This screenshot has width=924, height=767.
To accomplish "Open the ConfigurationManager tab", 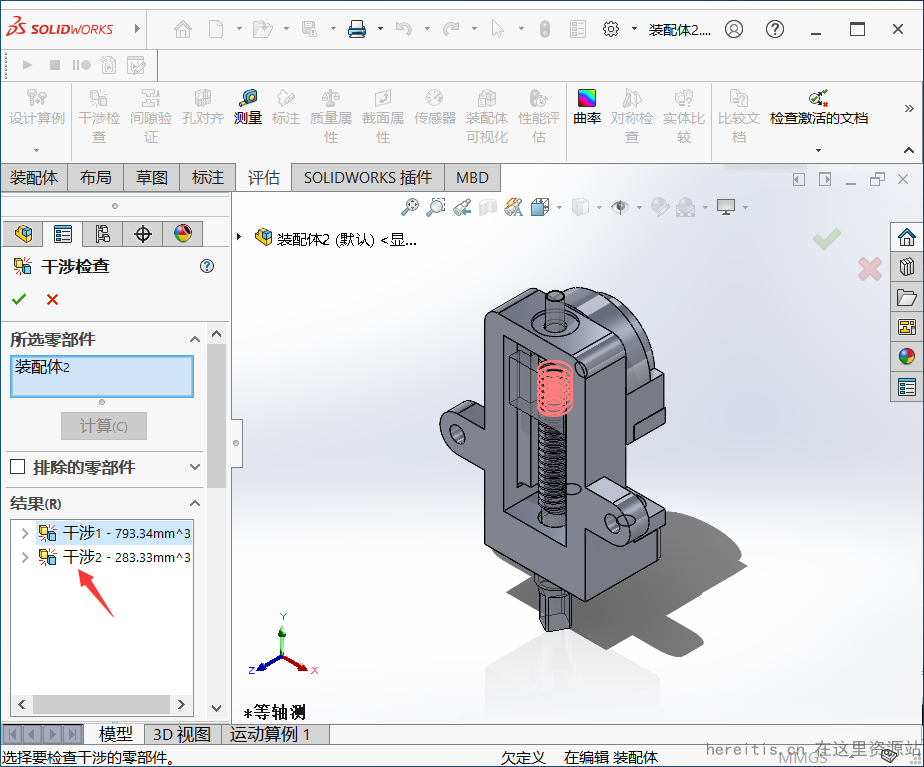I will (x=103, y=234).
